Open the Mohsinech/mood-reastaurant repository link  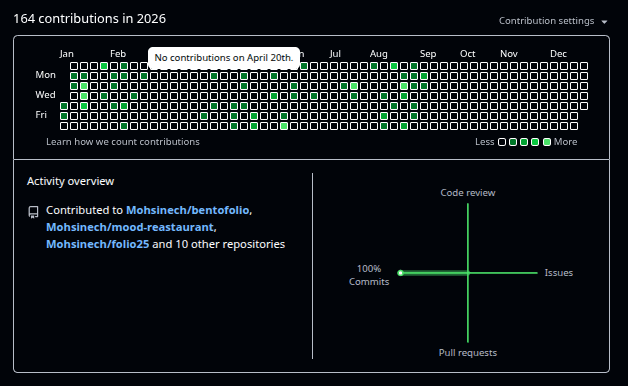point(130,227)
